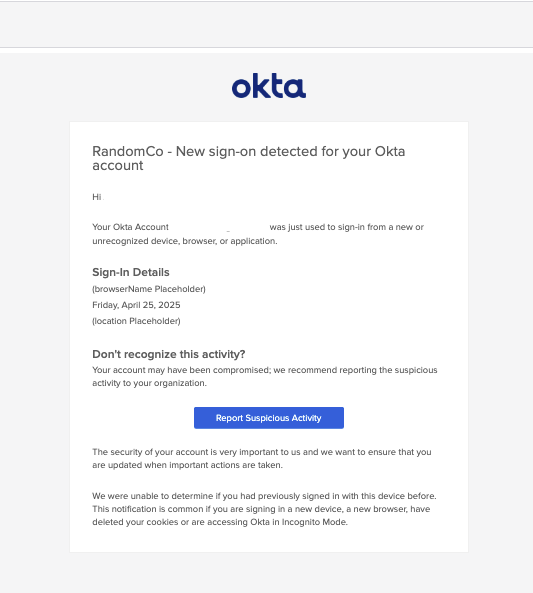Click the "Your Okta Account" sentence
Screen dimensions: 533x593
coord(258,234)
